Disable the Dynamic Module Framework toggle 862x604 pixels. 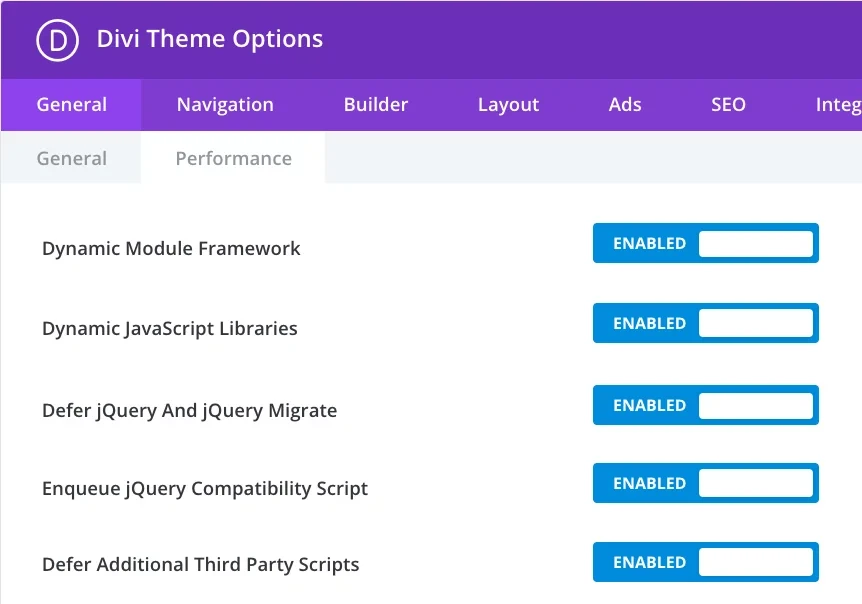click(x=705, y=244)
